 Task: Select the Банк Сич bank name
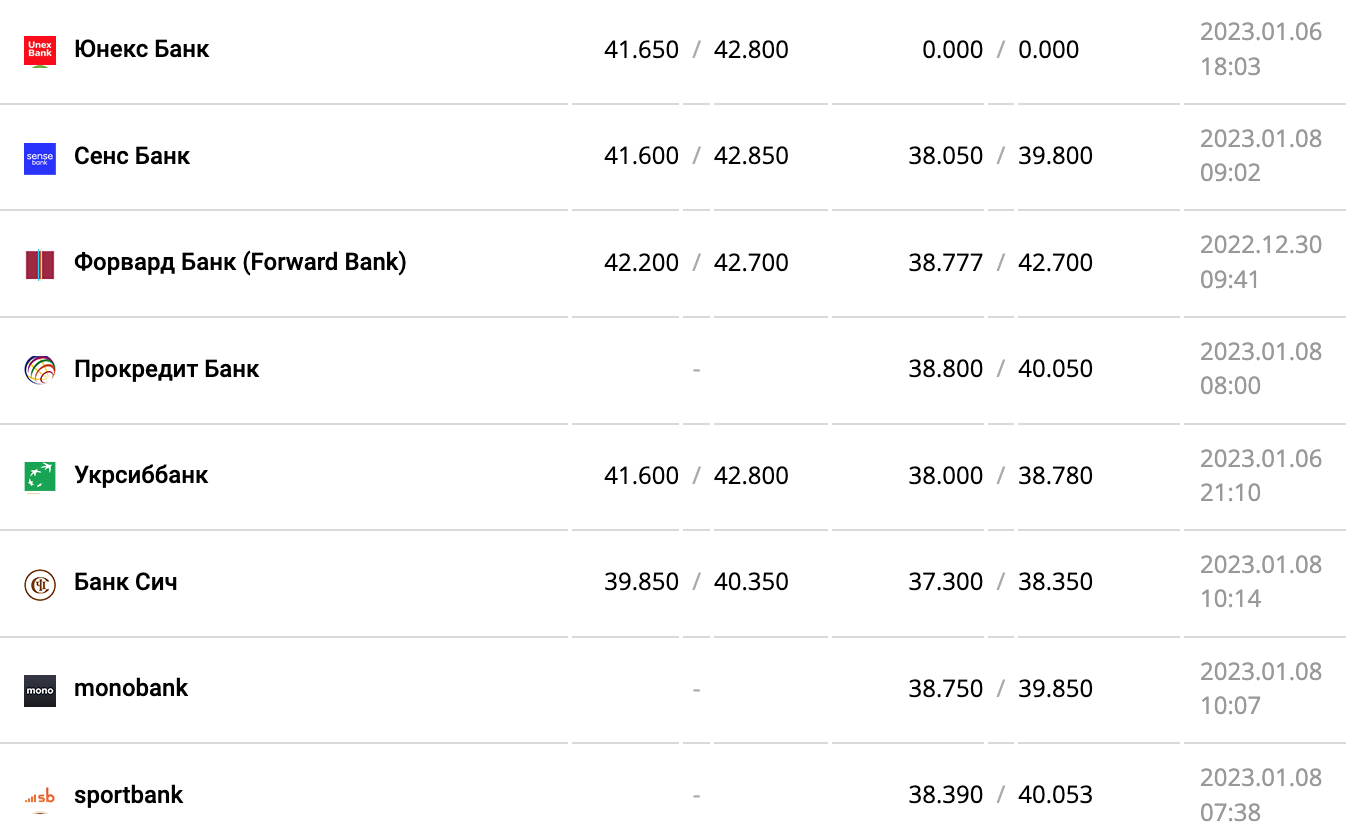coord(126,582)
